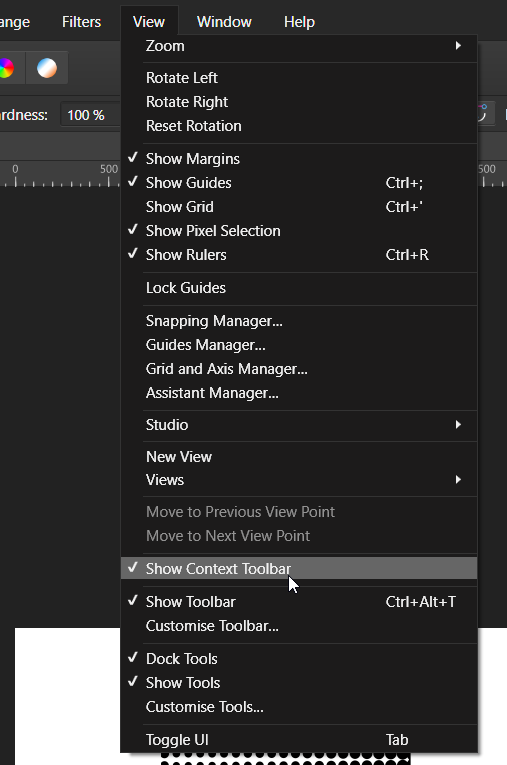This screenshot has height=765, width=507.
Task: Untick Show Margins option
Action: click(299, 159)
